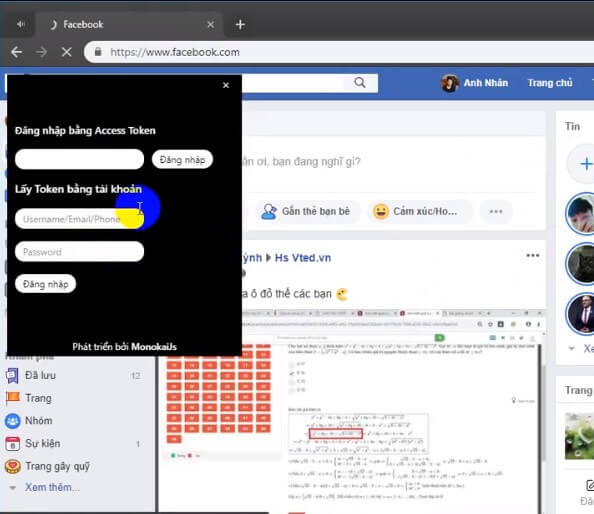Open the first story avatar
The height and width of the screenshot is (514, 594).
point(580,214)
